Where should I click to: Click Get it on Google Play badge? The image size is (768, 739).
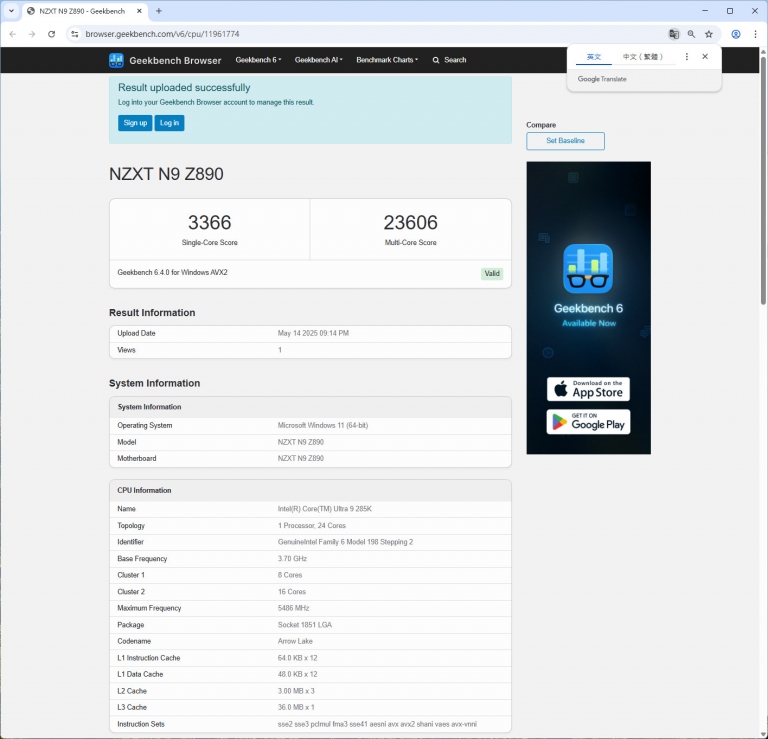588,422
